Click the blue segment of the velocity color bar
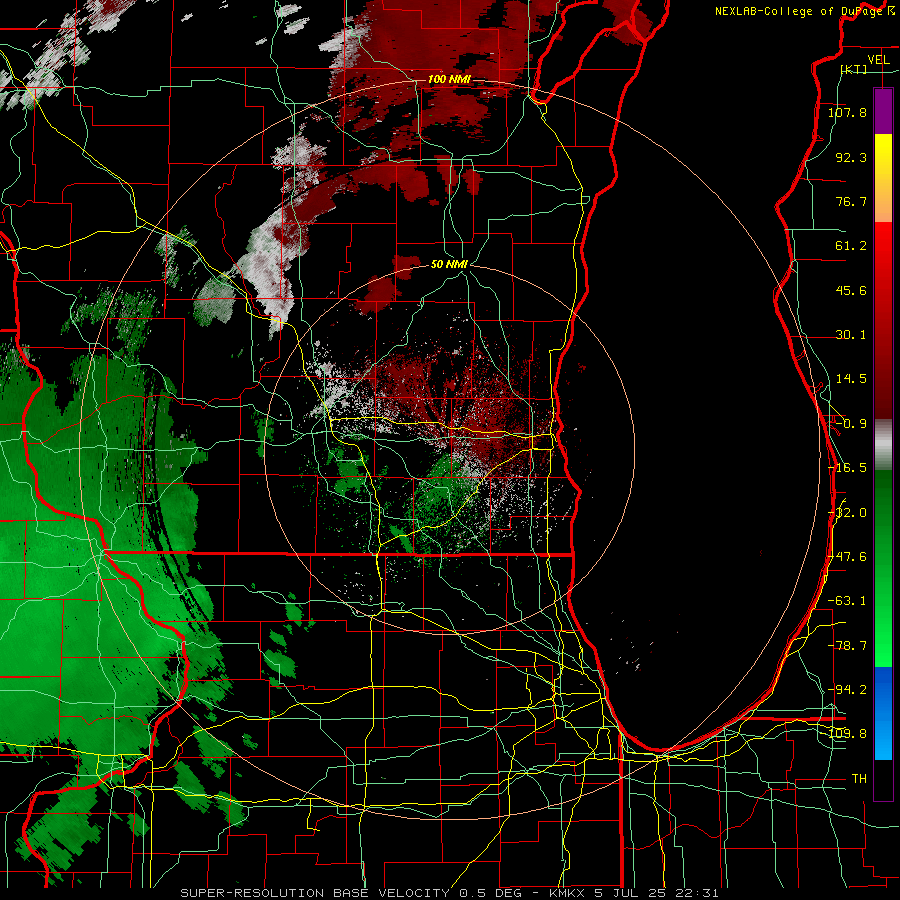 tap(883, 713)
